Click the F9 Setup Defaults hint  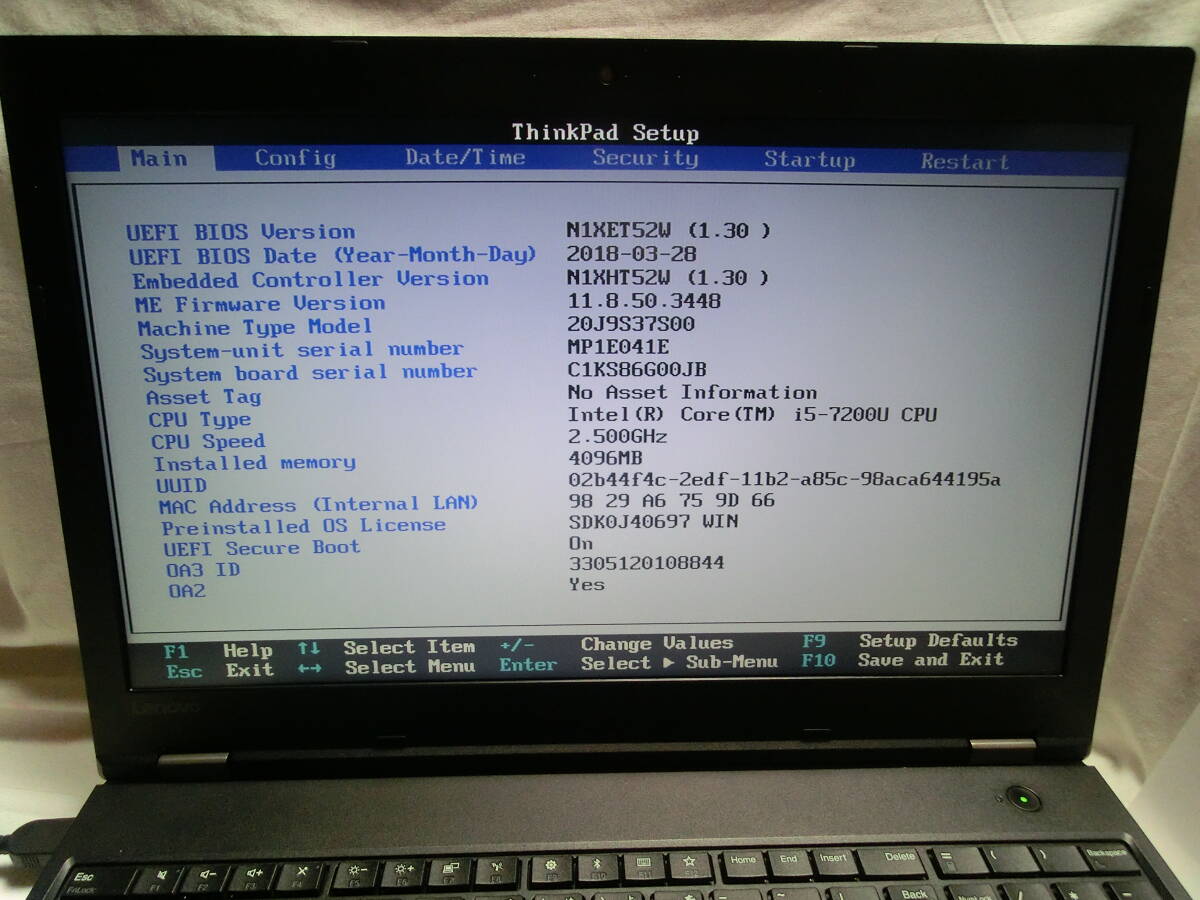(910, 641)
